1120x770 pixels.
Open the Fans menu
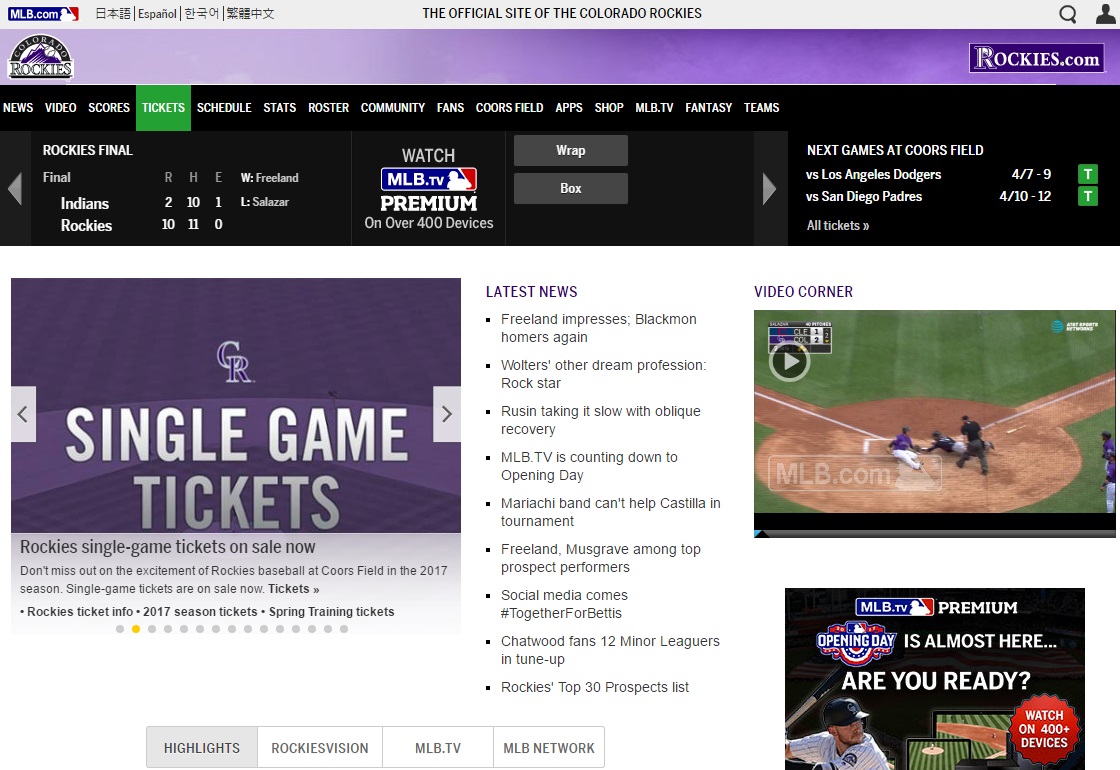point(451,108)
